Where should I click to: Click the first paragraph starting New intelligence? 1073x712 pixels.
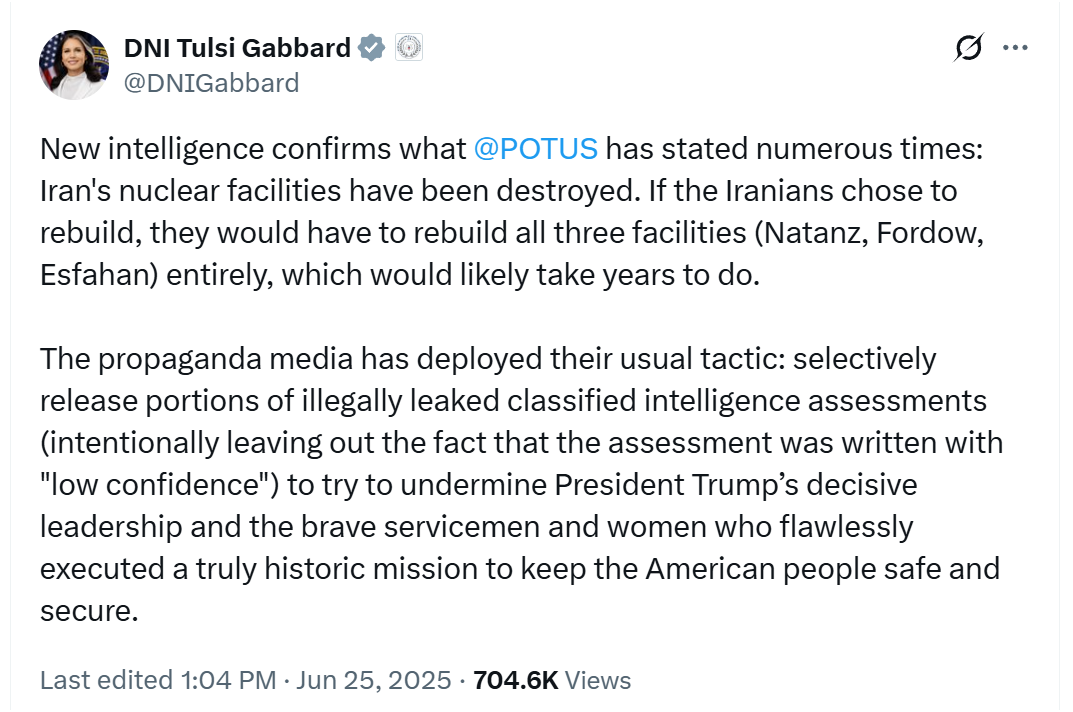pos(512,212)
